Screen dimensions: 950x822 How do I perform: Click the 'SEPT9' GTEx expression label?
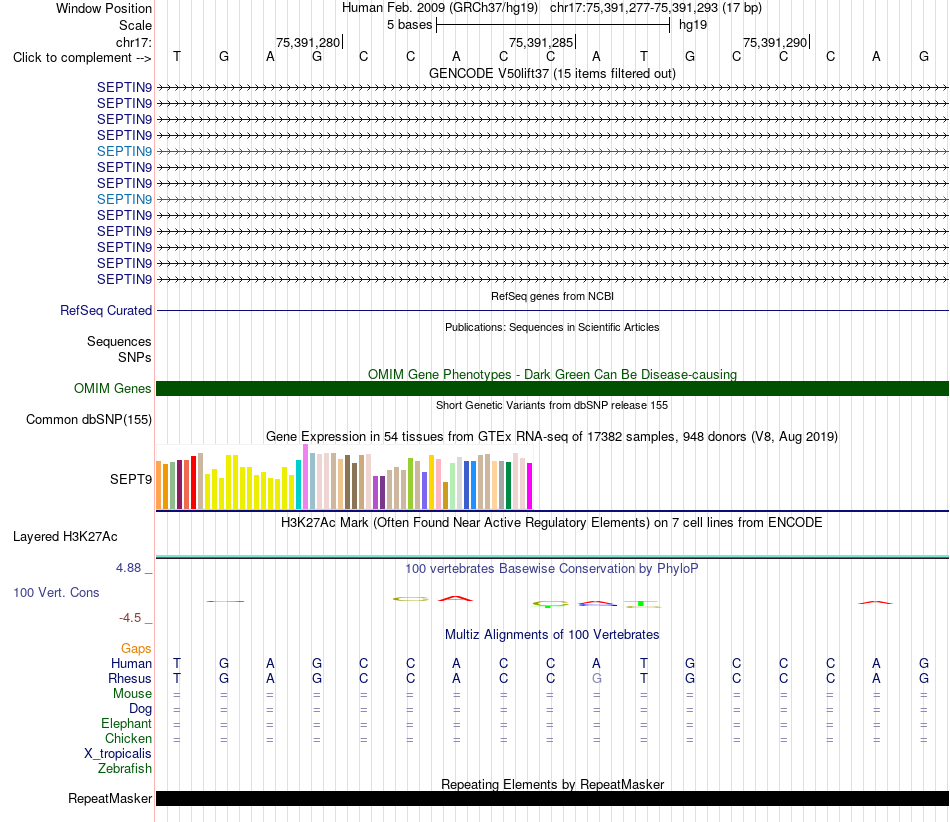[x=130, y=479]
